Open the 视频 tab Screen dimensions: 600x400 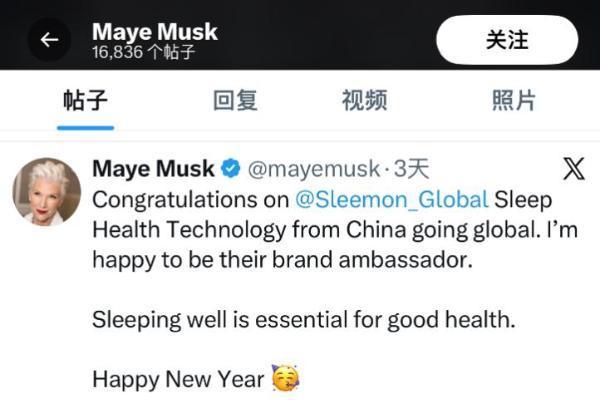[364, 100]
